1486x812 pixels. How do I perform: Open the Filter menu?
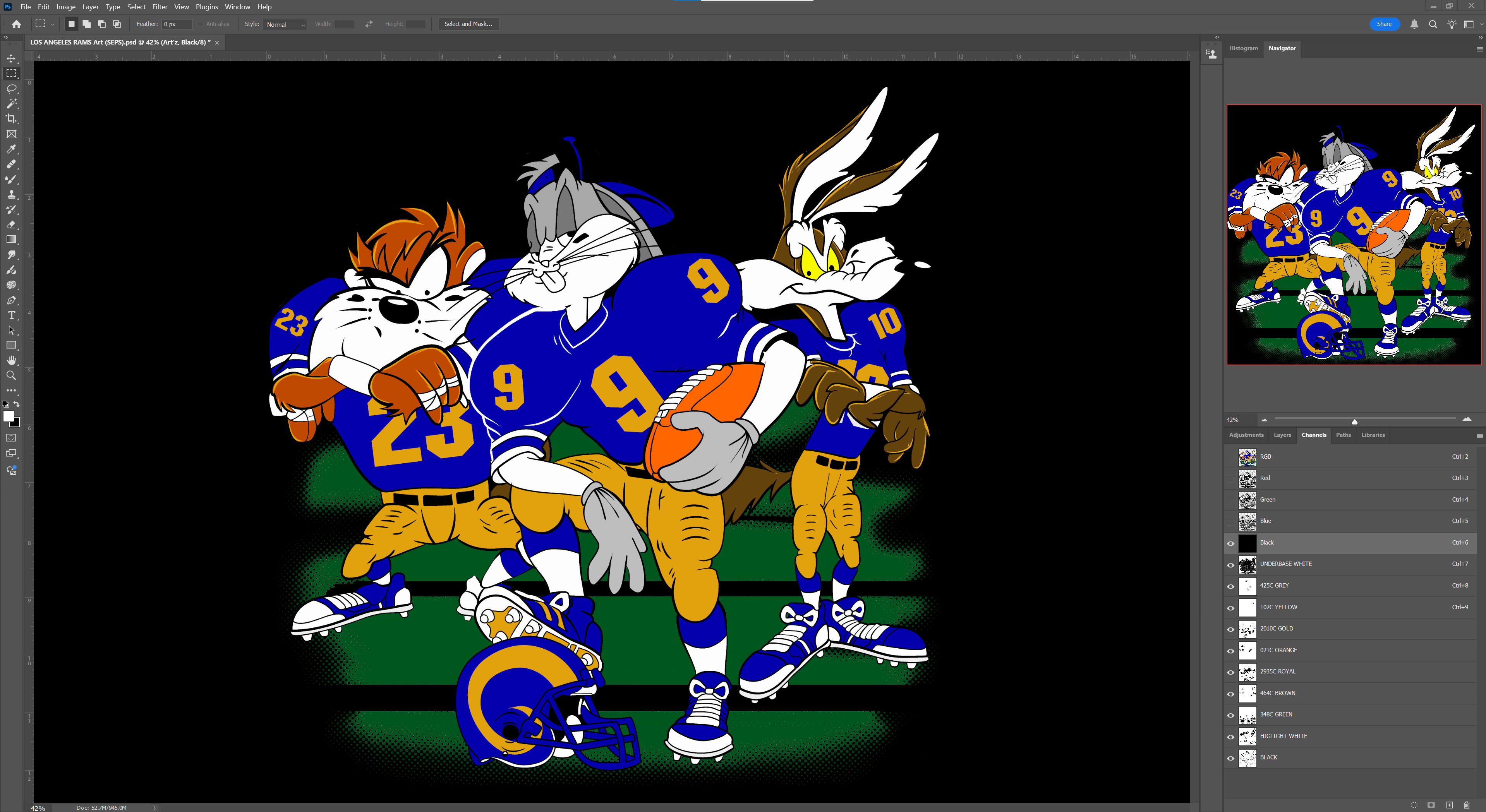159,7
